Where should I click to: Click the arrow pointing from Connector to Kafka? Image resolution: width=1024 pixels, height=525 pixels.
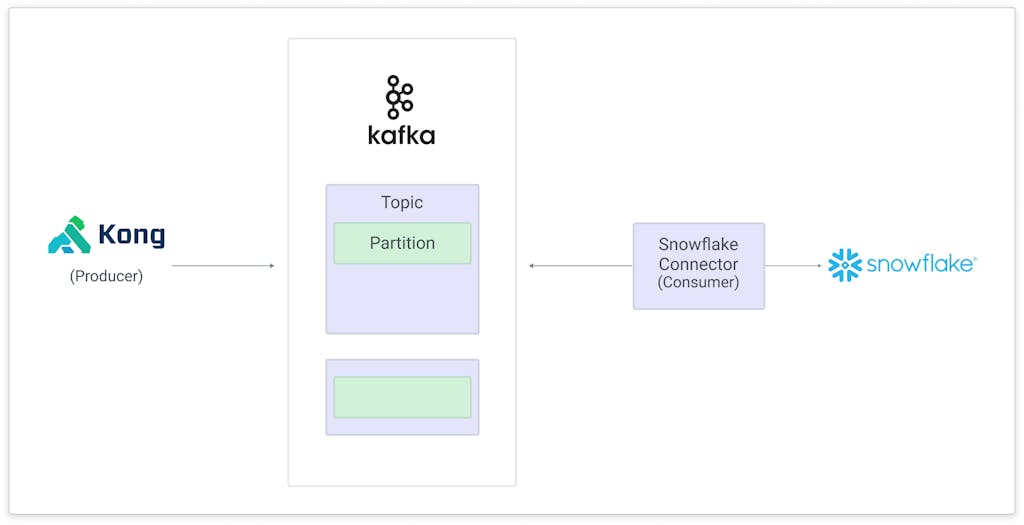click(580, 266)
